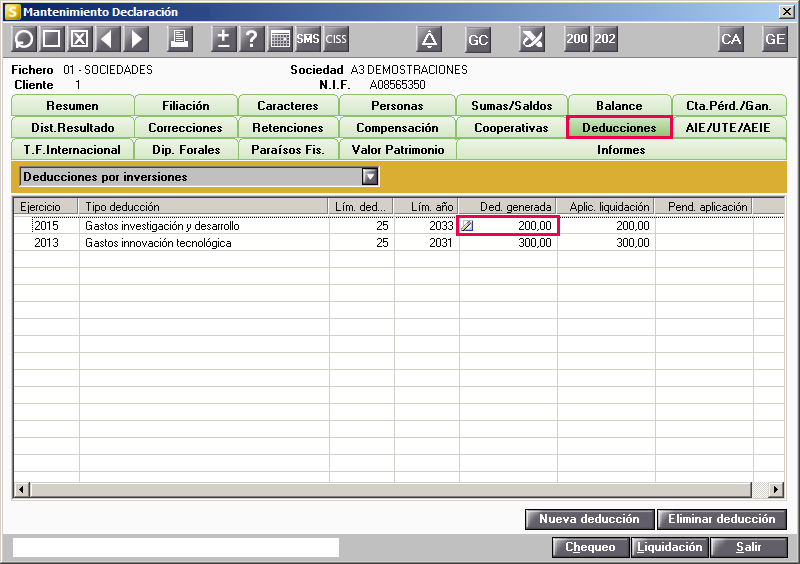Click the GE toolbar icon
This screenshot has width=800, height=564.
774,39
